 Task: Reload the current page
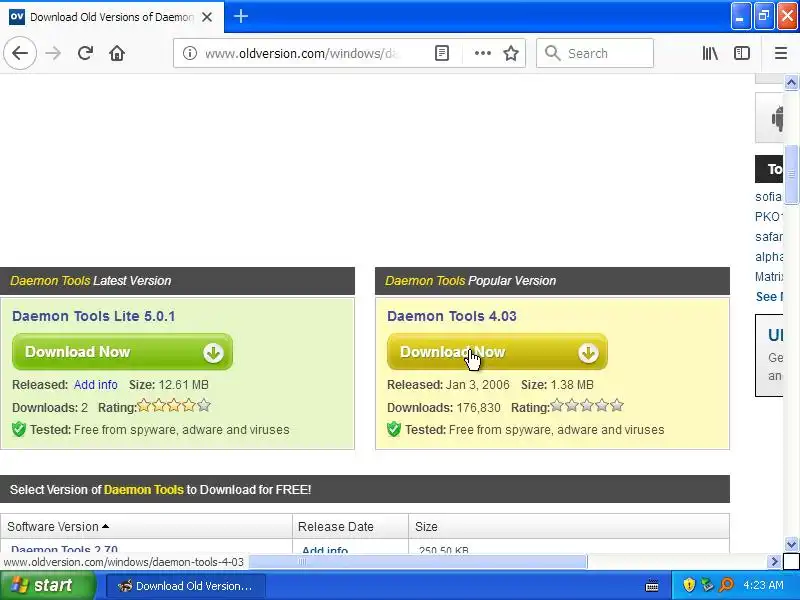click(85, 53)
